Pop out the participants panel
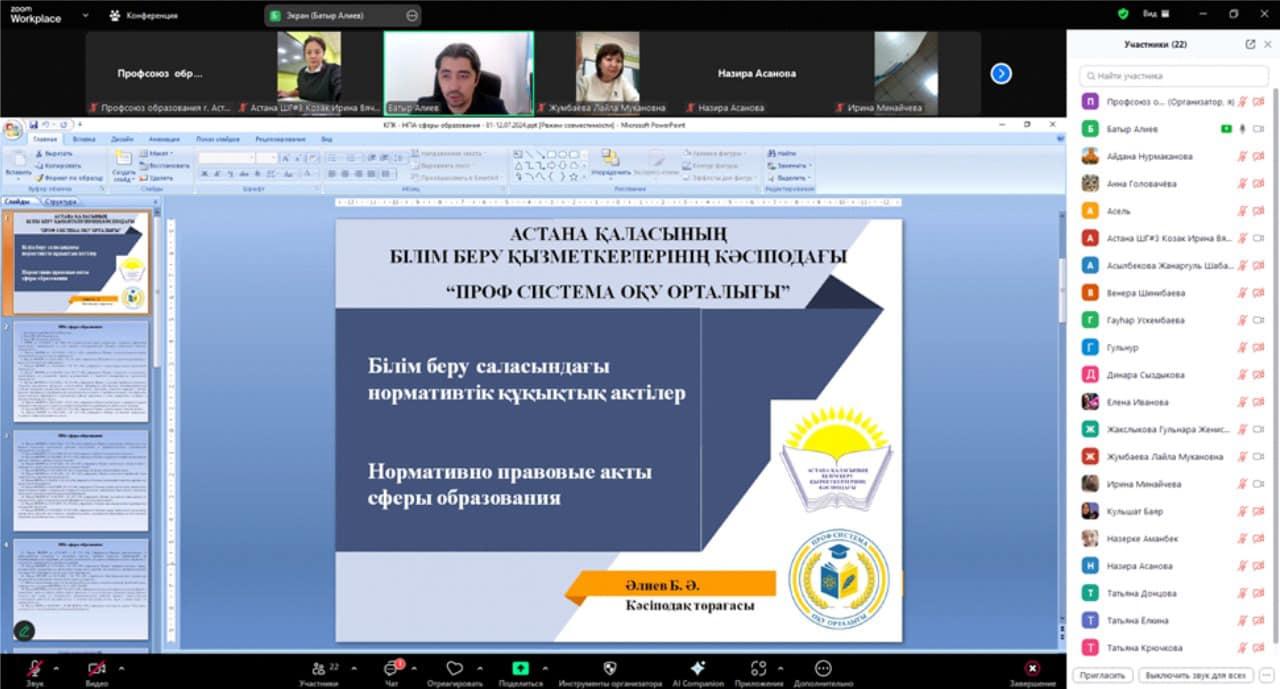 click(x=1250, y=44)
